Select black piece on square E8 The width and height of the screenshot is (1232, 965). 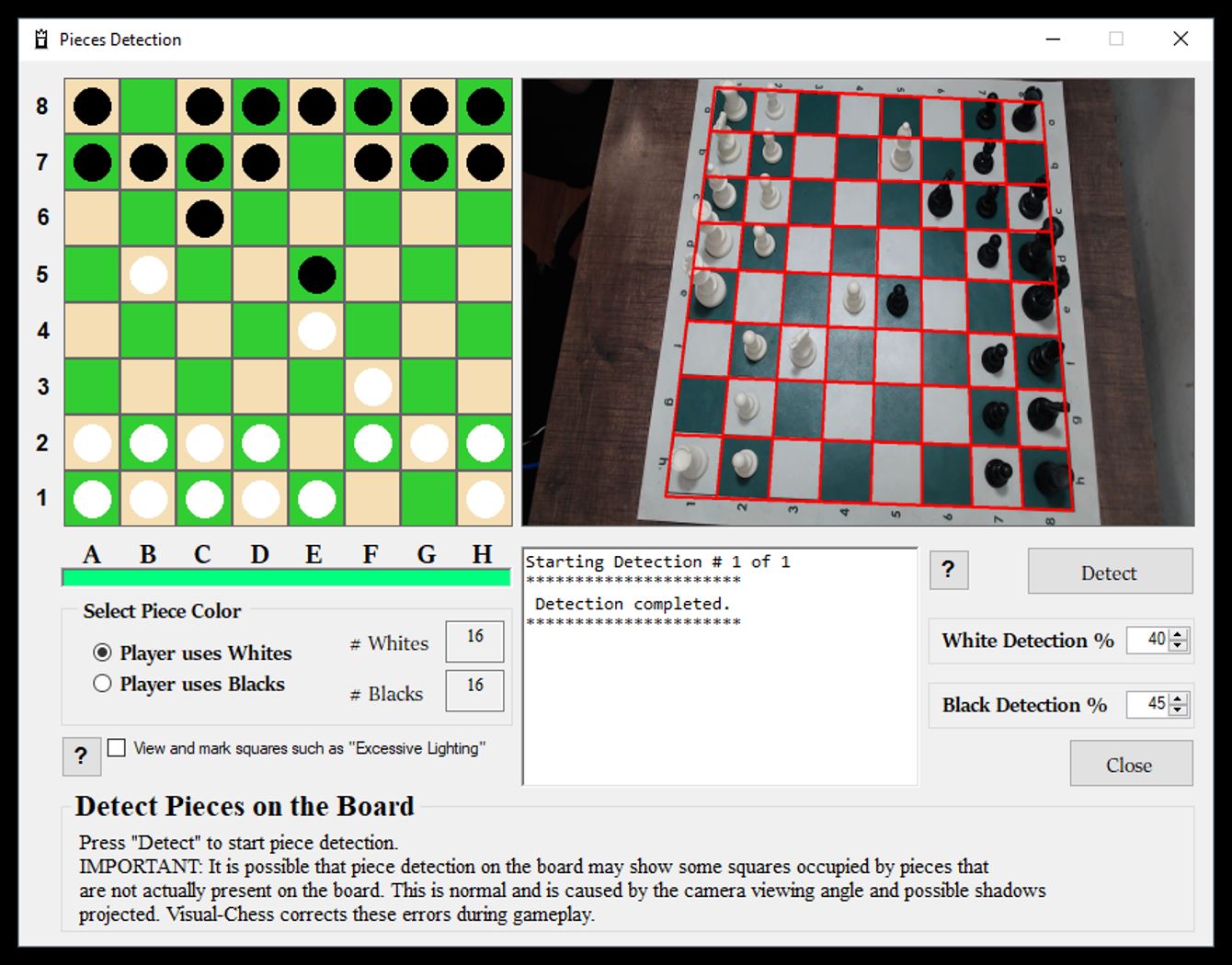coord(316,107)
